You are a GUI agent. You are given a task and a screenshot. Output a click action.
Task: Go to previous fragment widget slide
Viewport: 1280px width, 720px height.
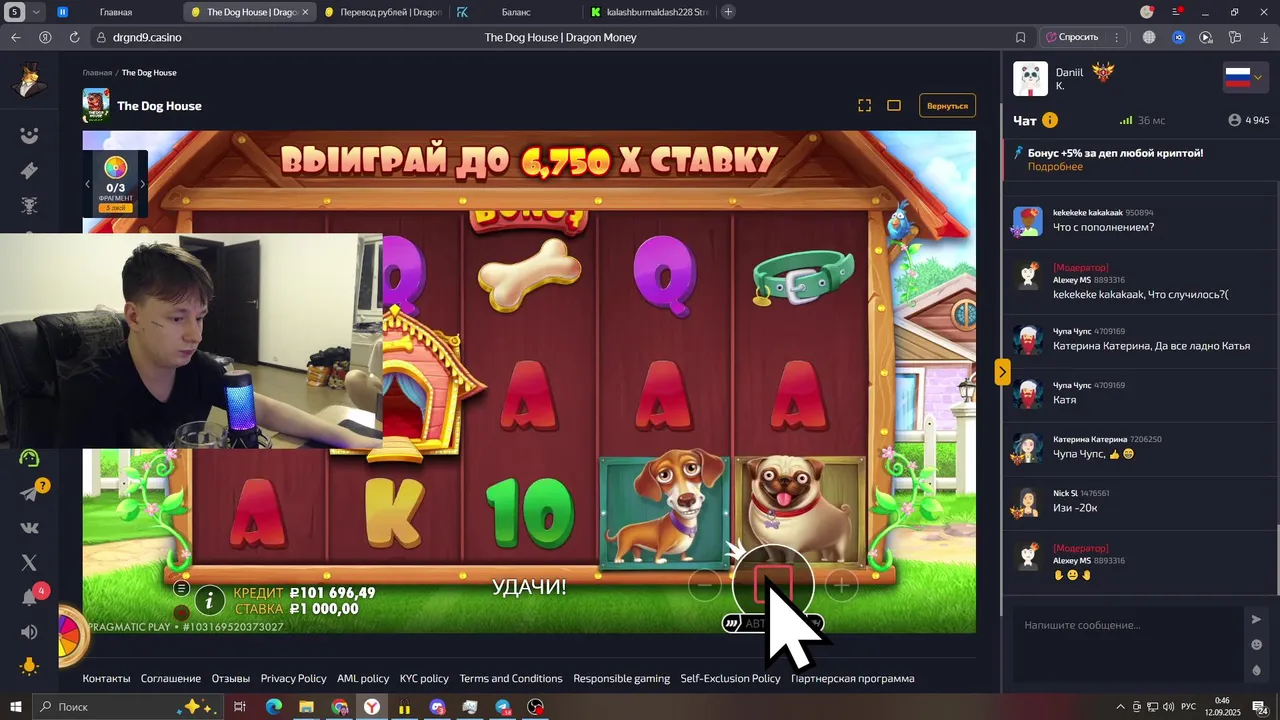87,184
